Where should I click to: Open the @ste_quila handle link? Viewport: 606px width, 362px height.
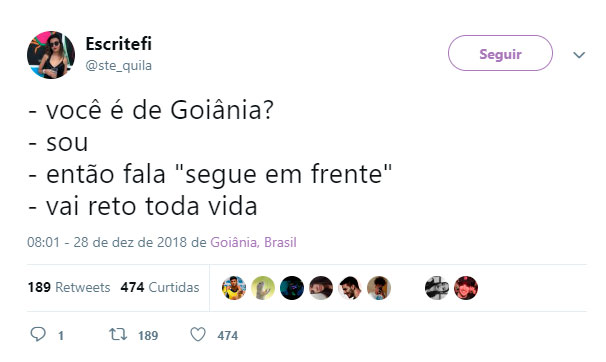(x=118, y=66)
